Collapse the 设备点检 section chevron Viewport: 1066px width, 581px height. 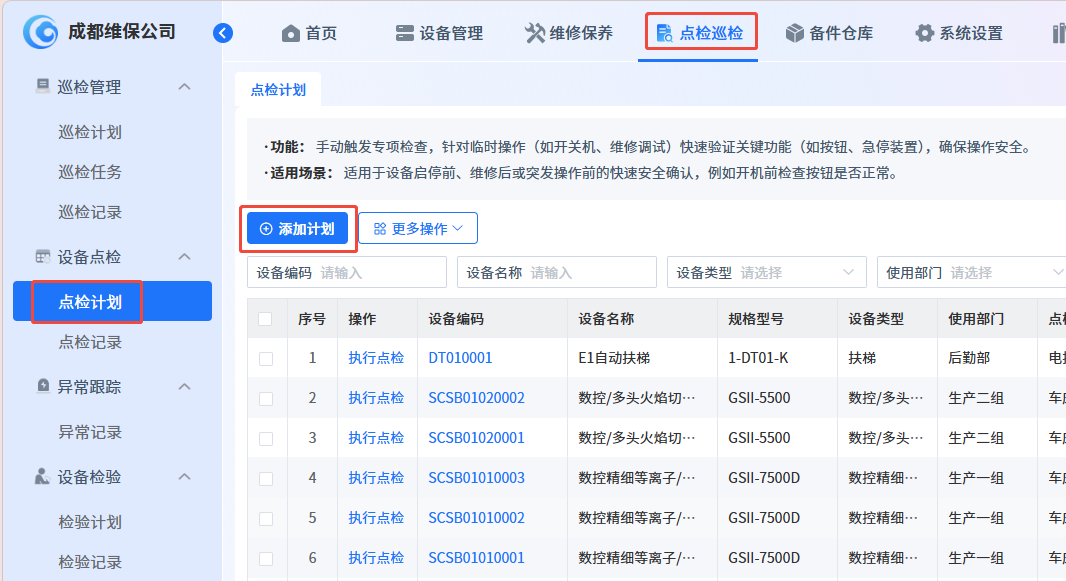click(184, 257)
